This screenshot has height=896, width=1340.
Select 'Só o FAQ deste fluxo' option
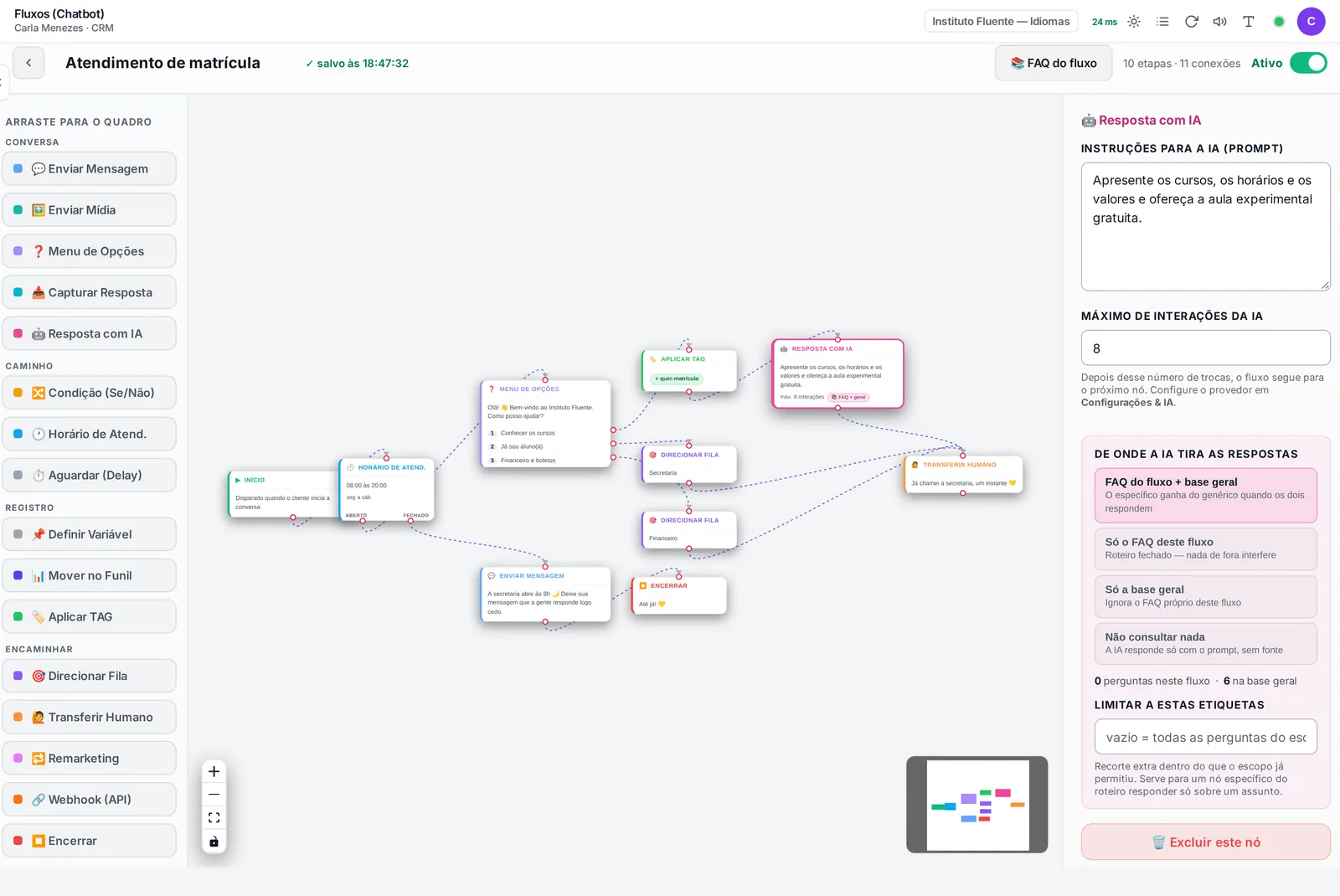pos(1205,548)
